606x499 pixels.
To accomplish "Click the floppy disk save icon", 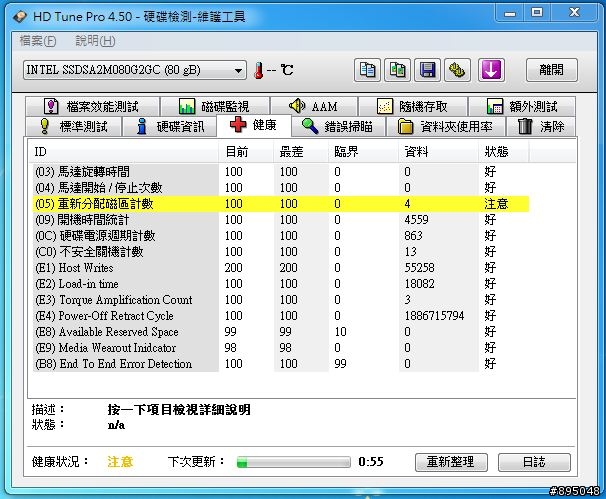I will click(x=427, y=70).
